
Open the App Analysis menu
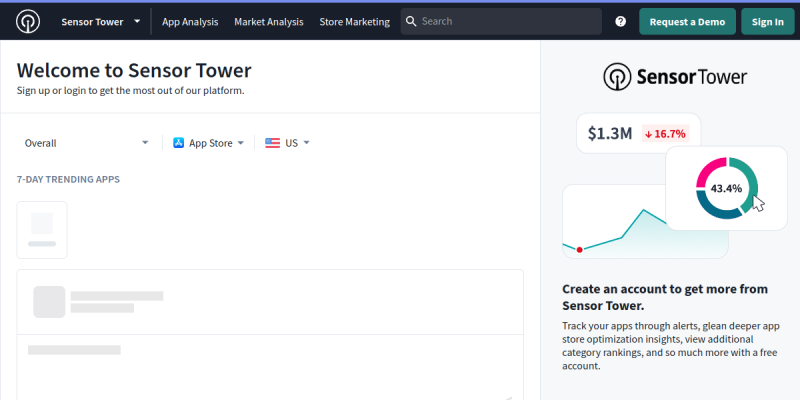click(190, 22)
